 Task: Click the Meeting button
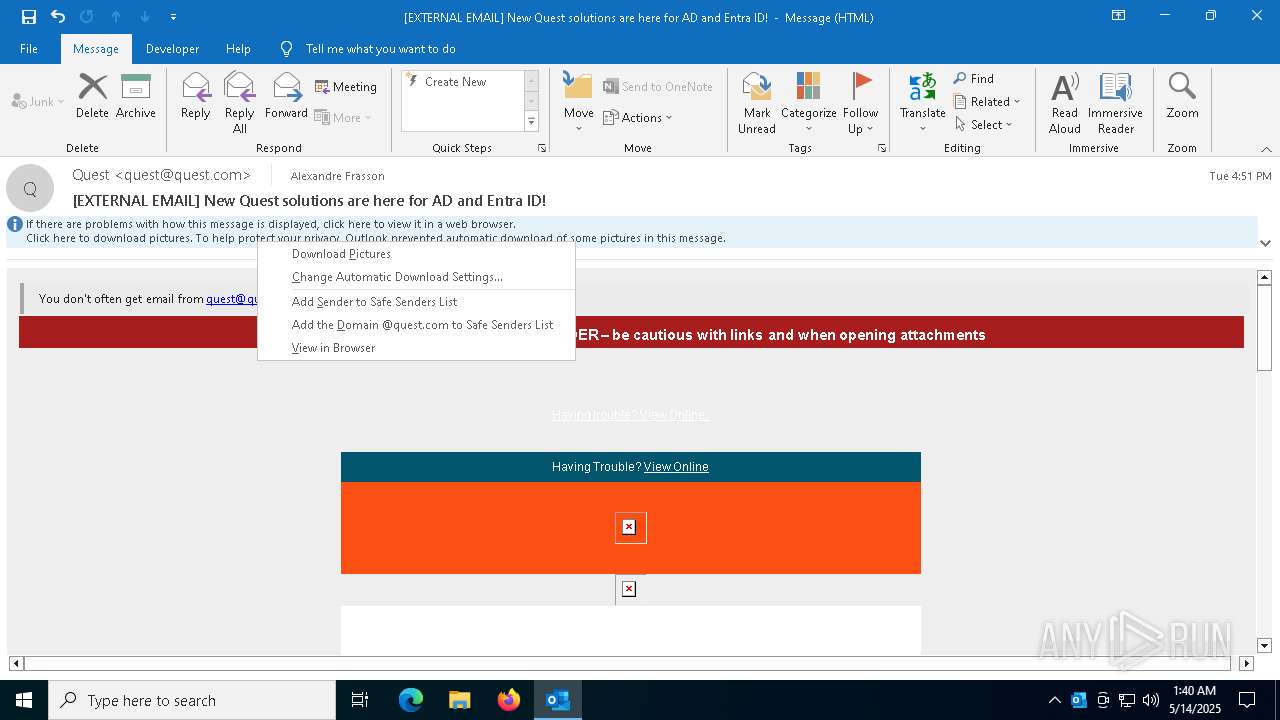pos(346,87)
